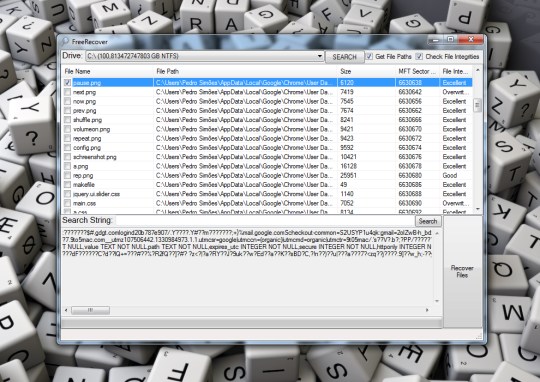Click preview horizontal scrollbar left arrow
540x382 pixels.
(x=66, y=310)
